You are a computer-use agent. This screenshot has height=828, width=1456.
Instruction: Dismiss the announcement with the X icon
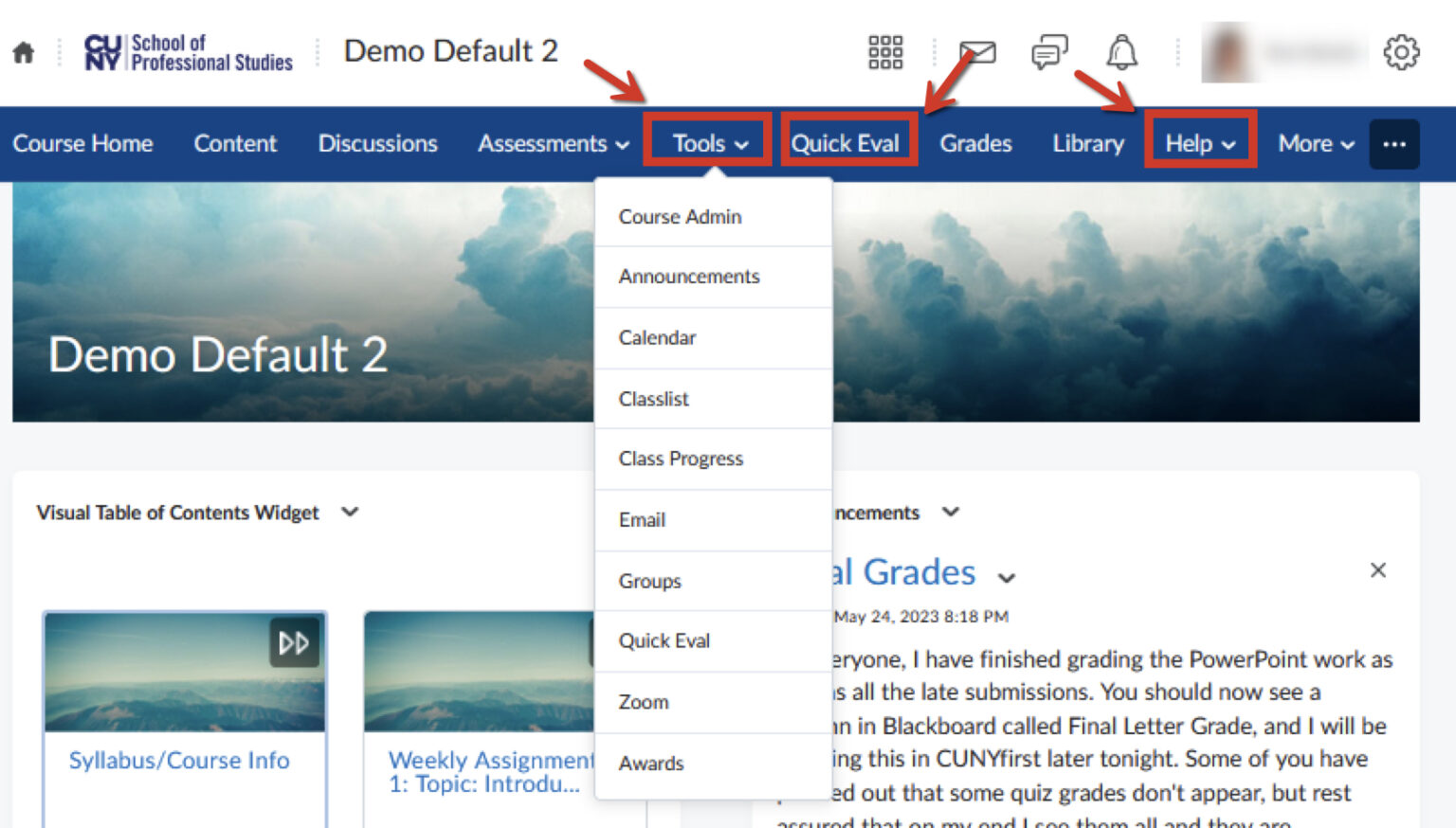click(x=1377, y=569)
